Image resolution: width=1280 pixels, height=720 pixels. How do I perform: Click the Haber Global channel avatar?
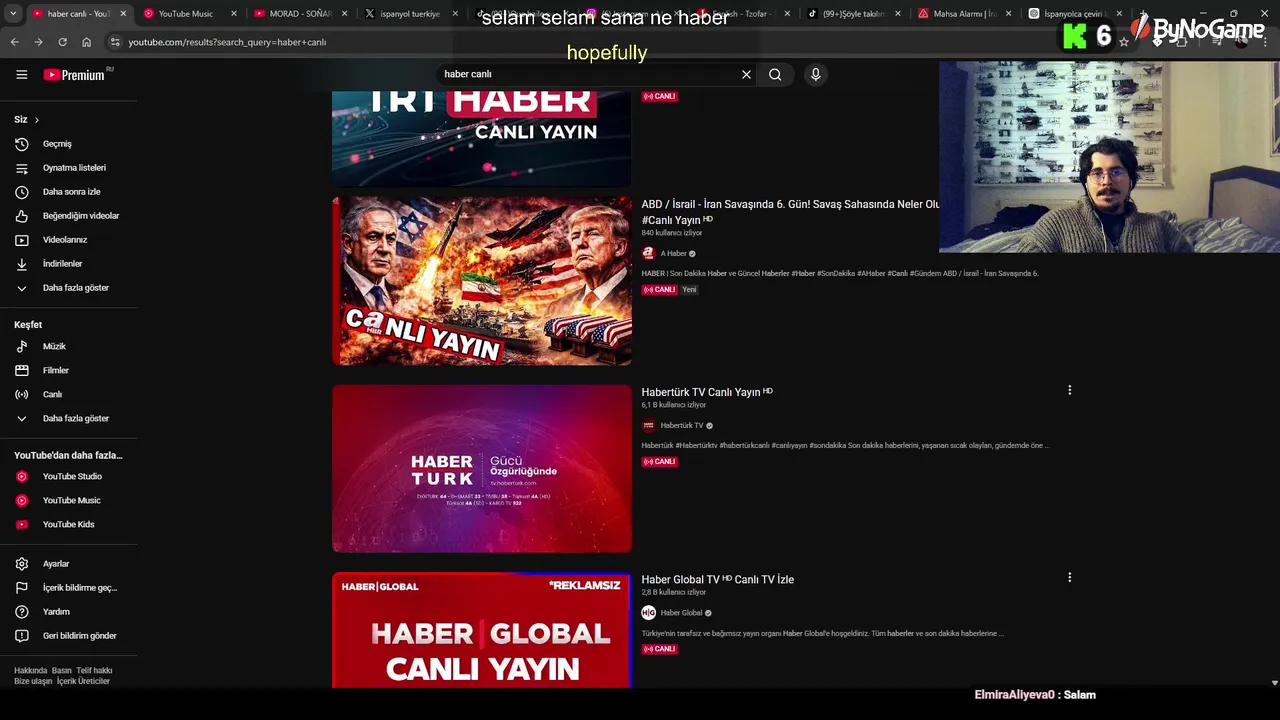pyautogui.click(x=648, y=613)
